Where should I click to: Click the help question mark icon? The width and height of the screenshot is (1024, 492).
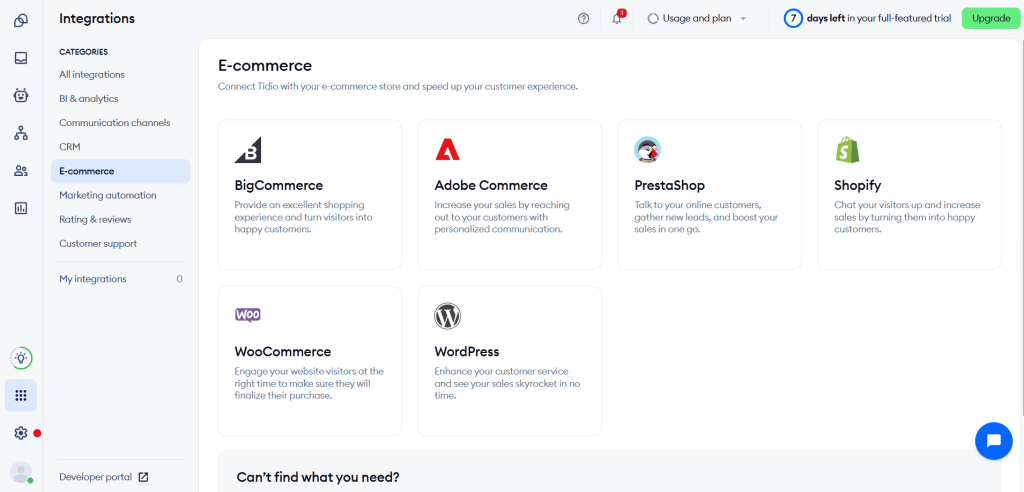[x=584, y=19]
